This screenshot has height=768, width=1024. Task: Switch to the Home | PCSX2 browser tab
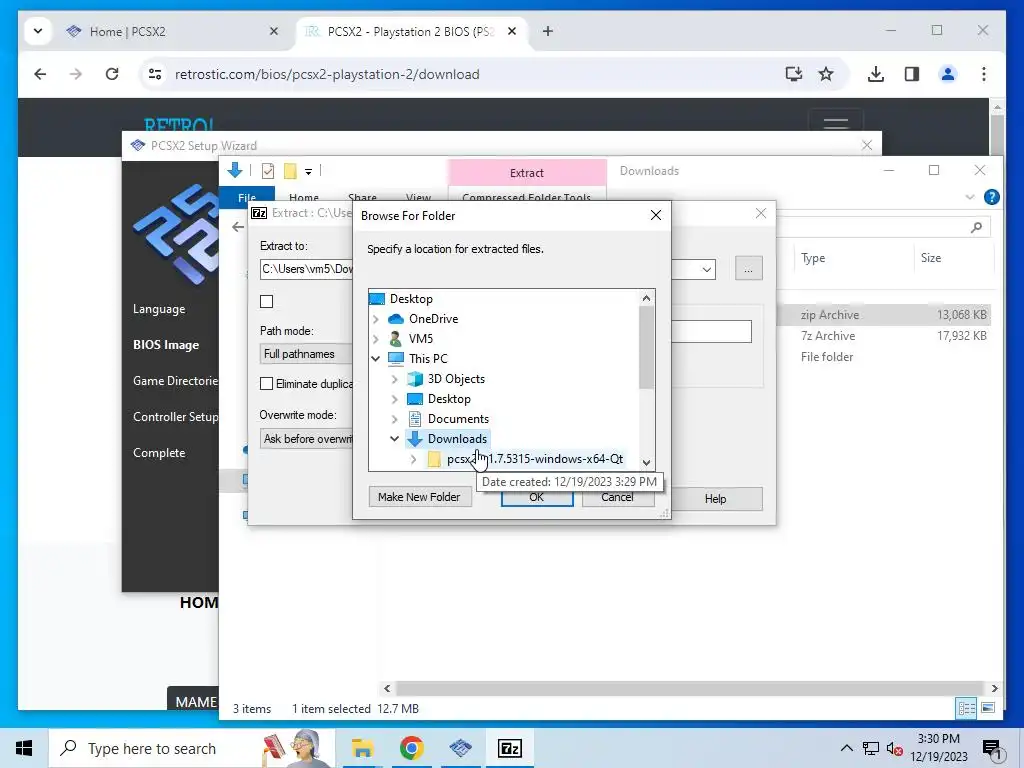pyautogui.click(x=172, y=31)
